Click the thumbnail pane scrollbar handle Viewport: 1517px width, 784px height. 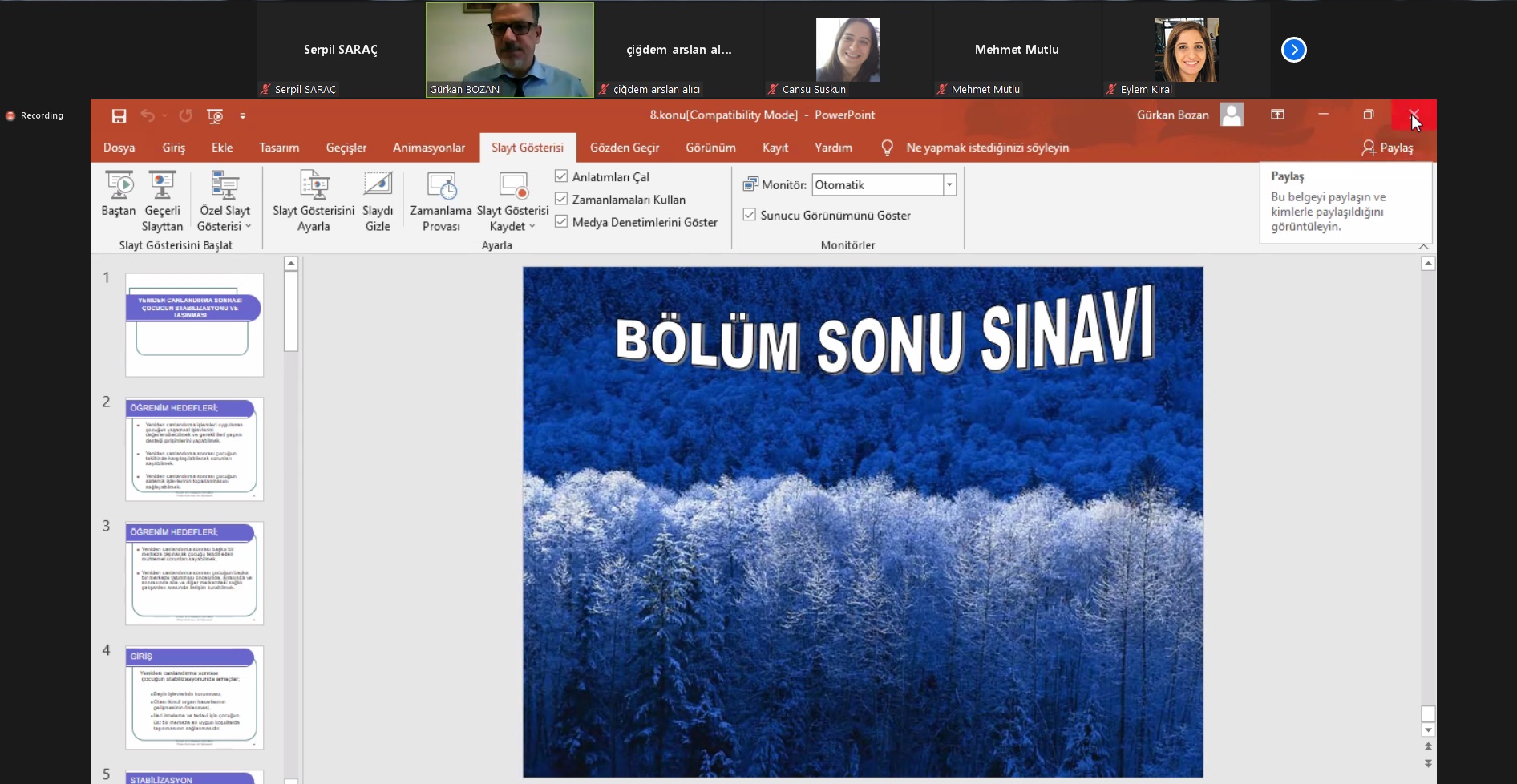[291, 311]
